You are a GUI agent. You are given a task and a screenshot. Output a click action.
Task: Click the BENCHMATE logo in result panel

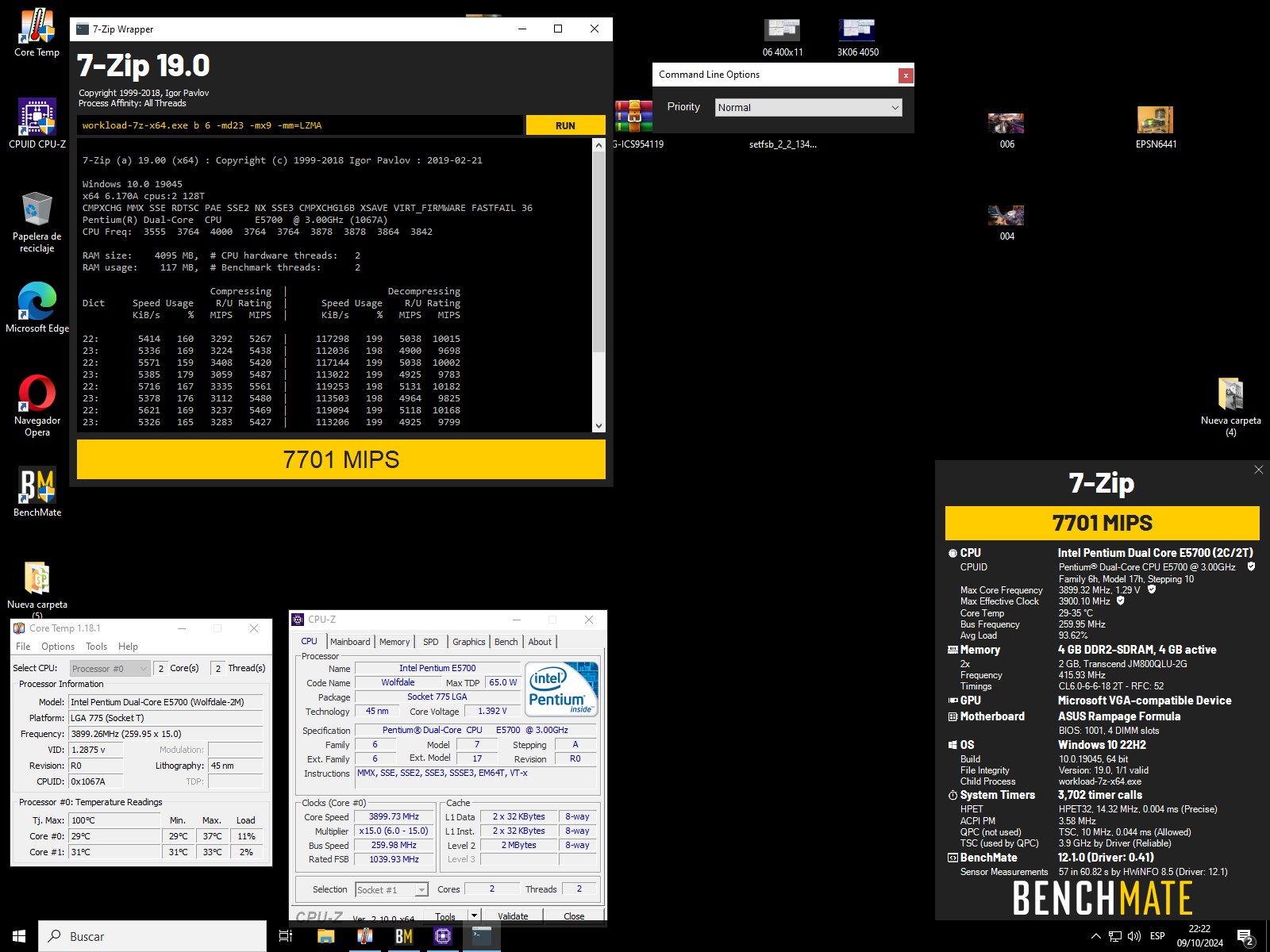point(1103,899)
